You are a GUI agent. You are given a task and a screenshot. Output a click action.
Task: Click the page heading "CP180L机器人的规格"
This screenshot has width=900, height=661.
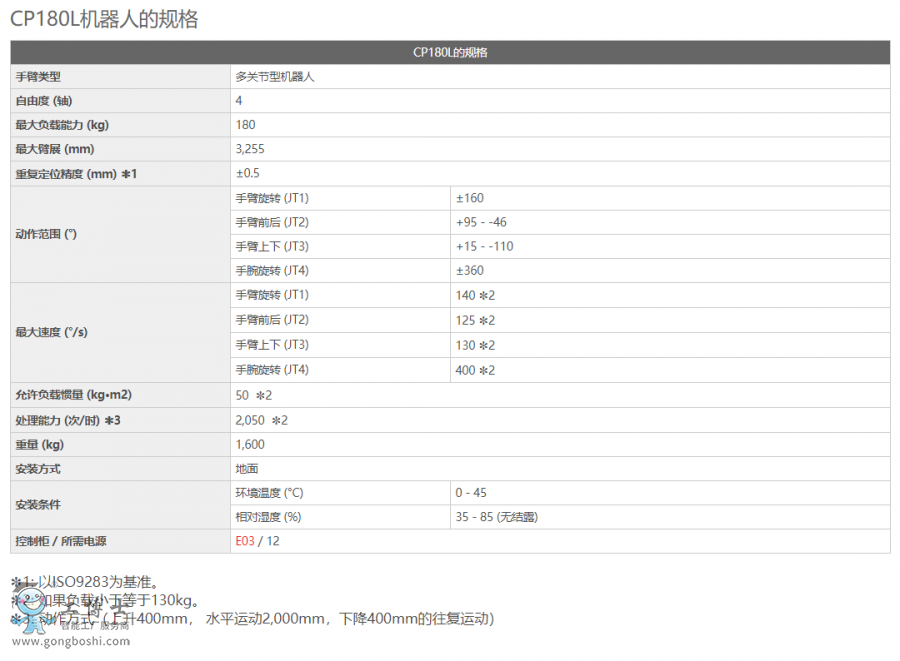click(x=104, y=19)
